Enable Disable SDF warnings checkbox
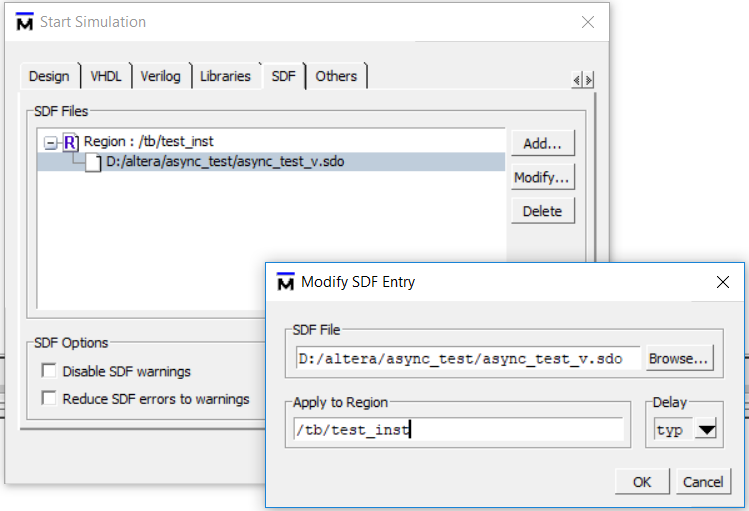Screen dimensions: 749x511 tap(49, 371)
